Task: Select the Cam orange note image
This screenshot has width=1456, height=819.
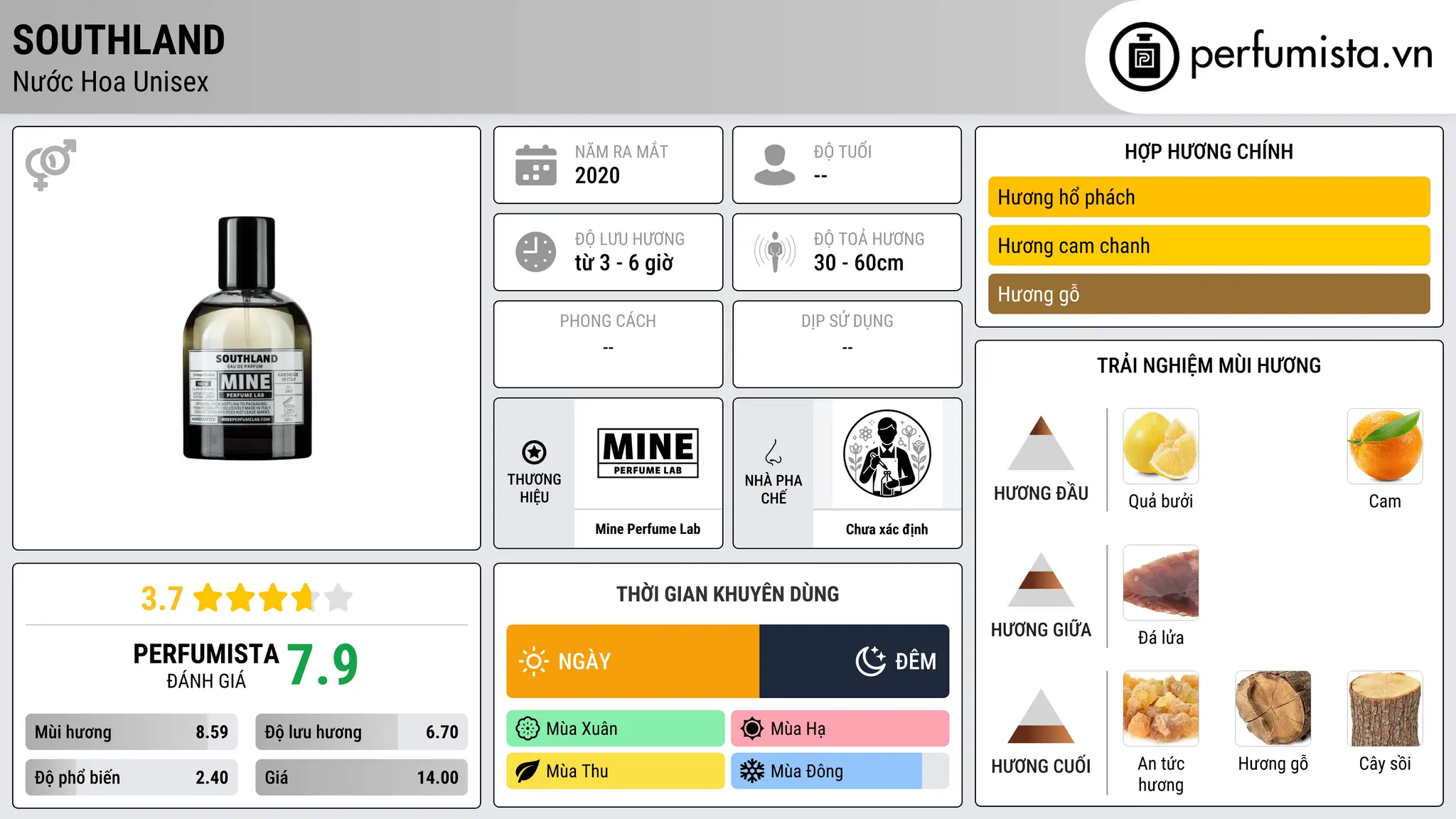Action: [x=1385, y=446]
